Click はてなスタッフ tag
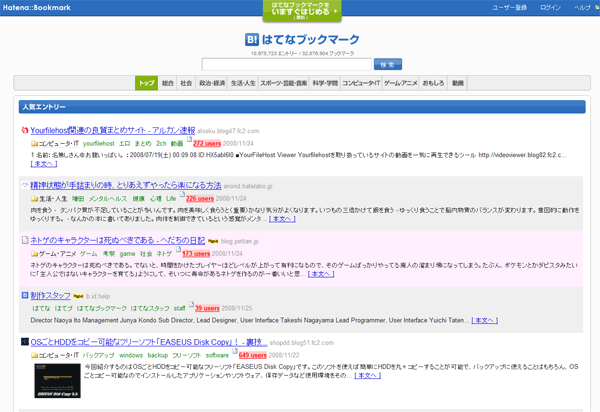 coord(150,308)
